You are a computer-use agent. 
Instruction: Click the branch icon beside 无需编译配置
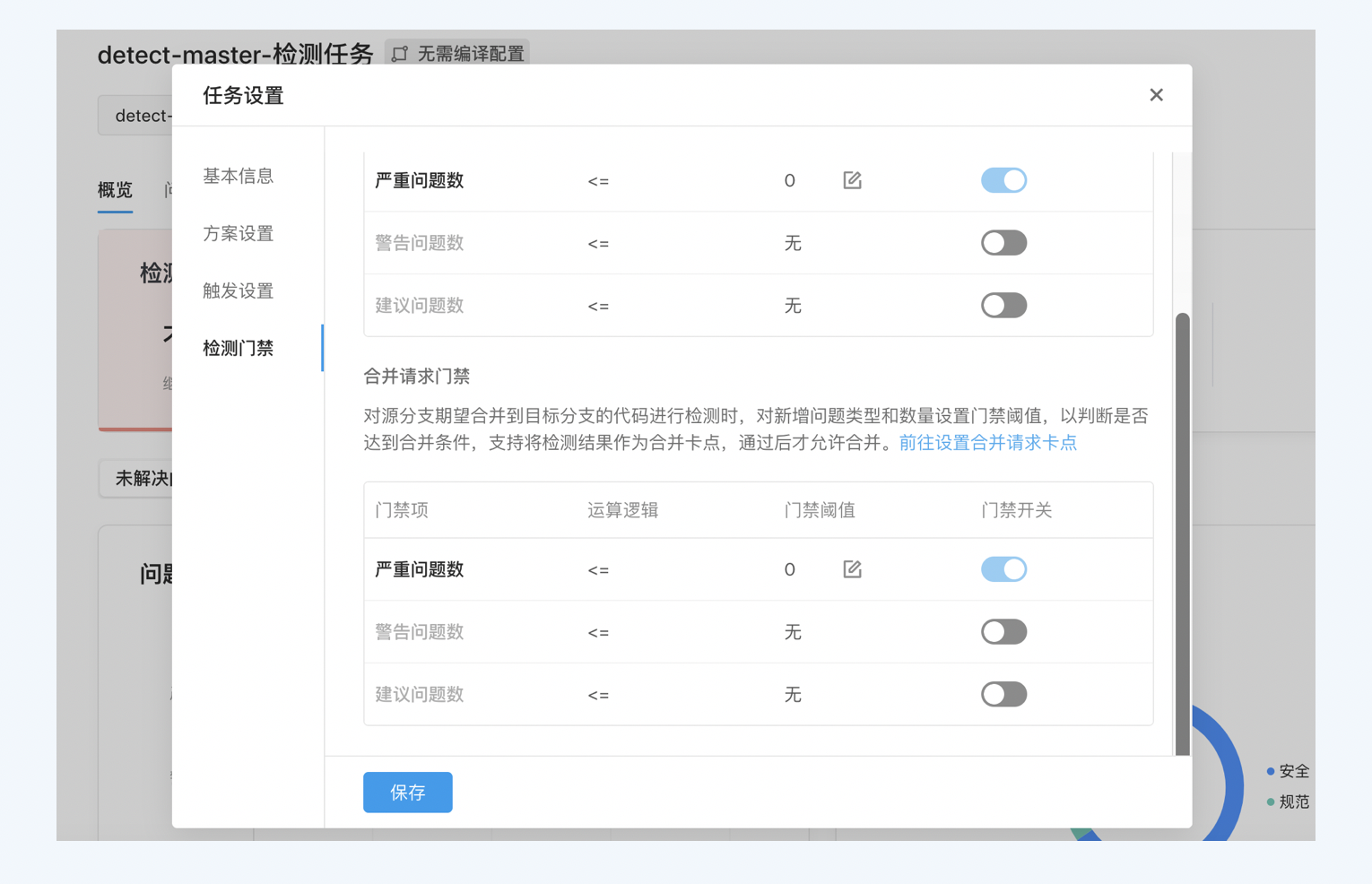pyautogui.click(x=400, y=54)
